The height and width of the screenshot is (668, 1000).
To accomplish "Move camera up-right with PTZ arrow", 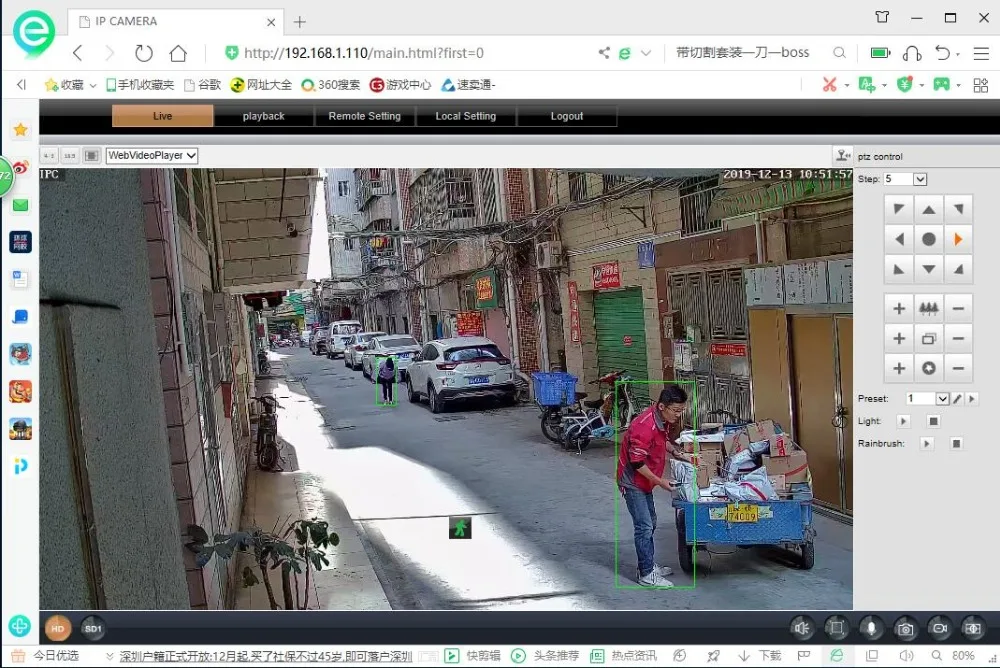I will point(958,209).
